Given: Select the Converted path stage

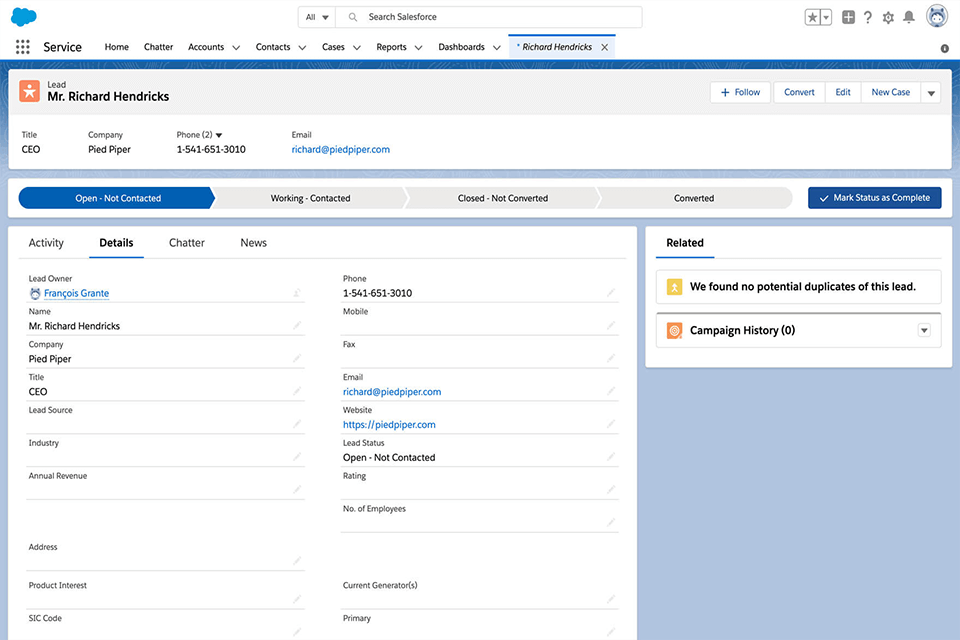Looking at the screenshot, I should [x=694, y=198].
